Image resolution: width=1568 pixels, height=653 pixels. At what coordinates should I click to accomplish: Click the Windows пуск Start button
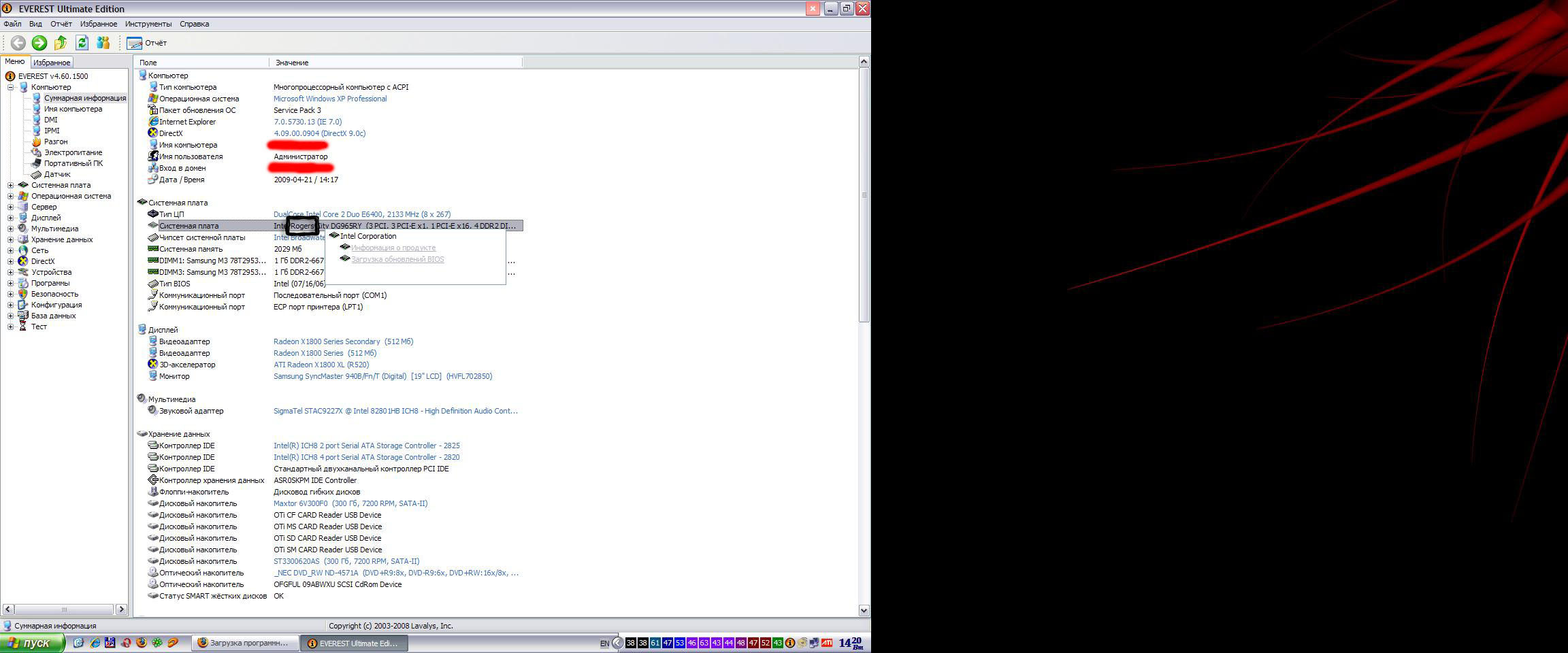(32, 643)
